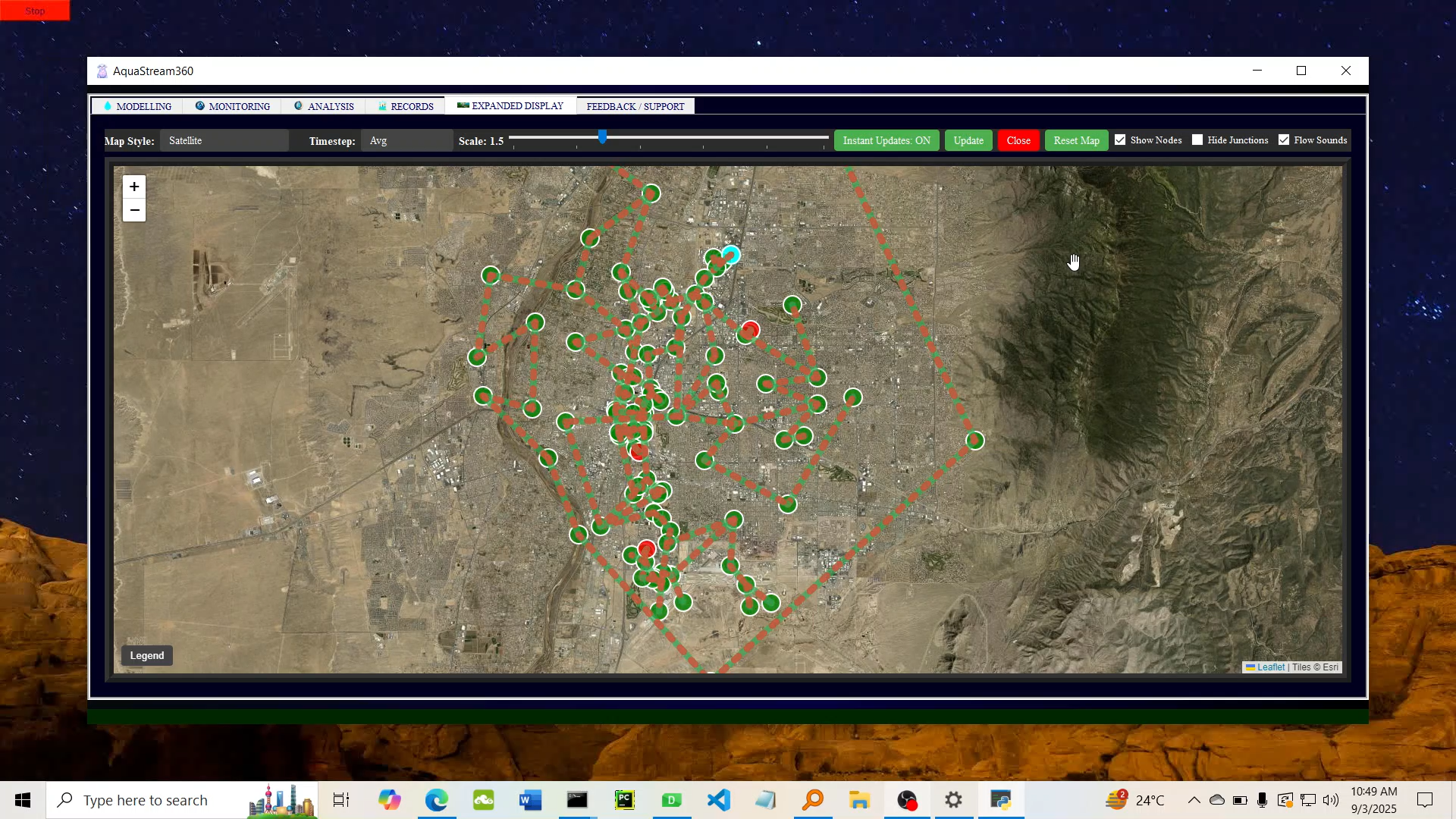Open the FEEDBACK / SUPPORT tab
This screenshot has height=819, width=1456.
pos(635,106)
